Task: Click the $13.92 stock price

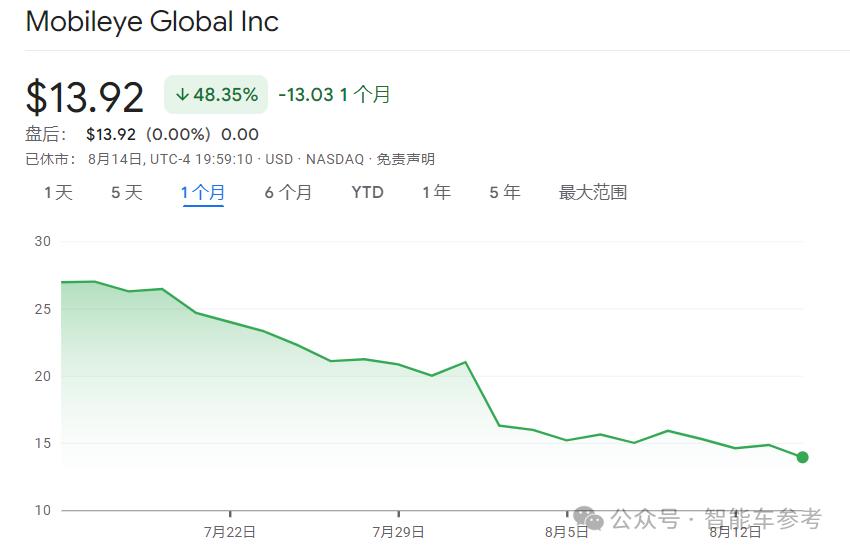Action: [84, 96]
